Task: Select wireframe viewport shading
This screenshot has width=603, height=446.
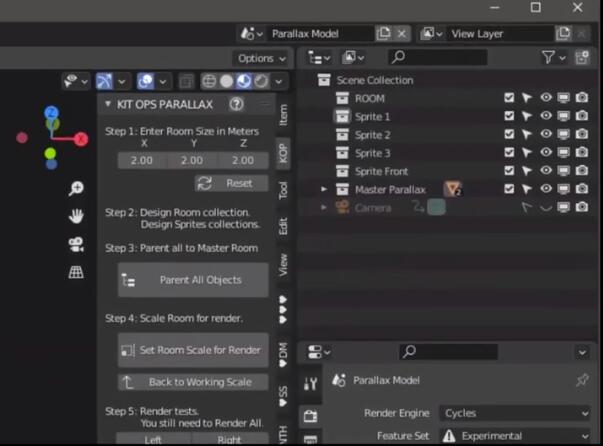Action: 209,81
